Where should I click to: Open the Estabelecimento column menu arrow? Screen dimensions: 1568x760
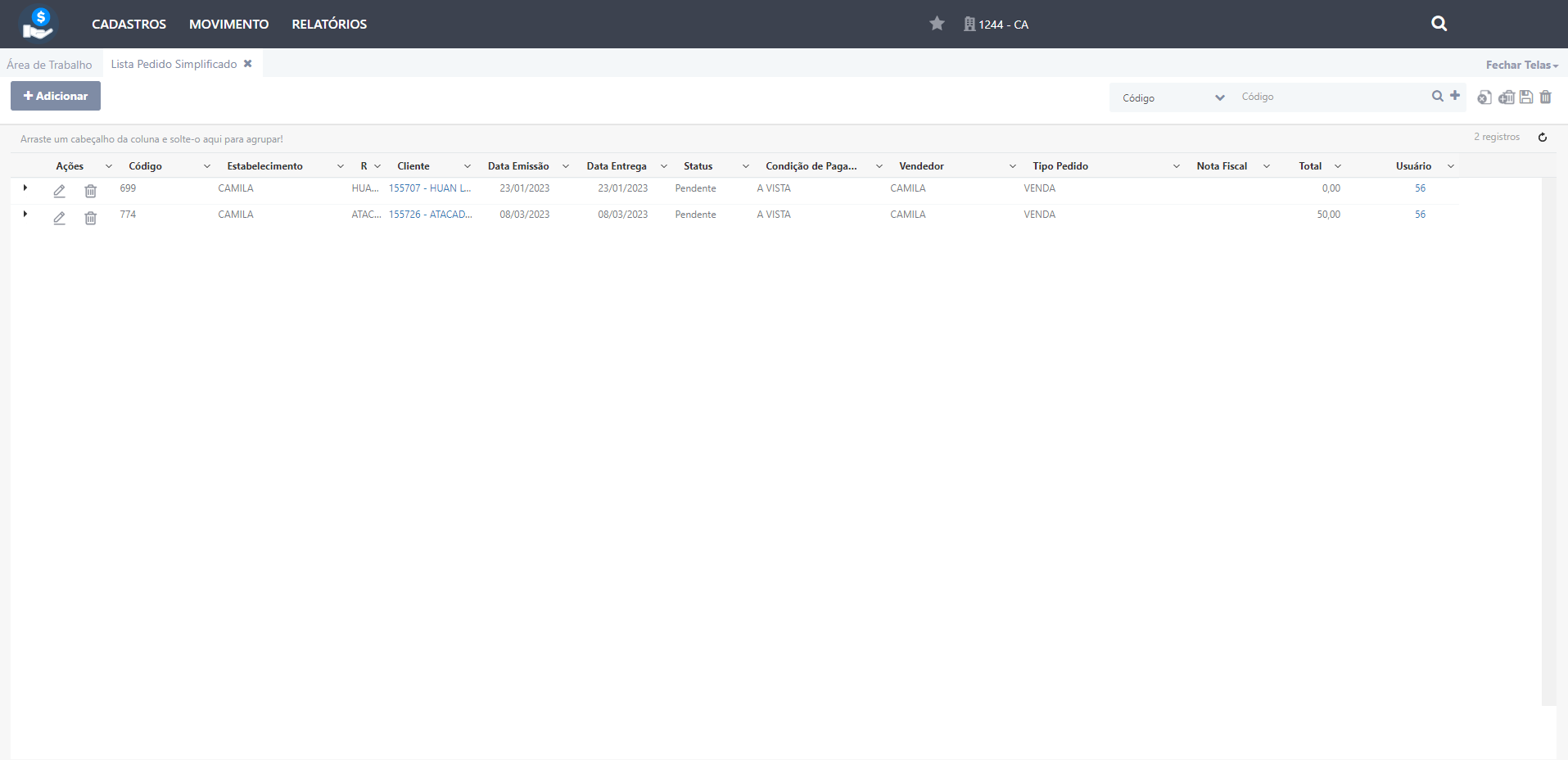click(341, 166)
